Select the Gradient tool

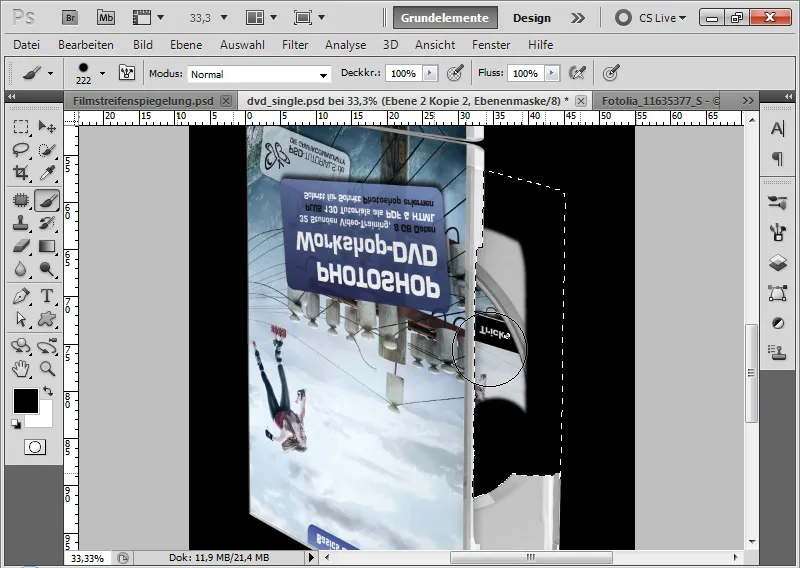[47, 246]
